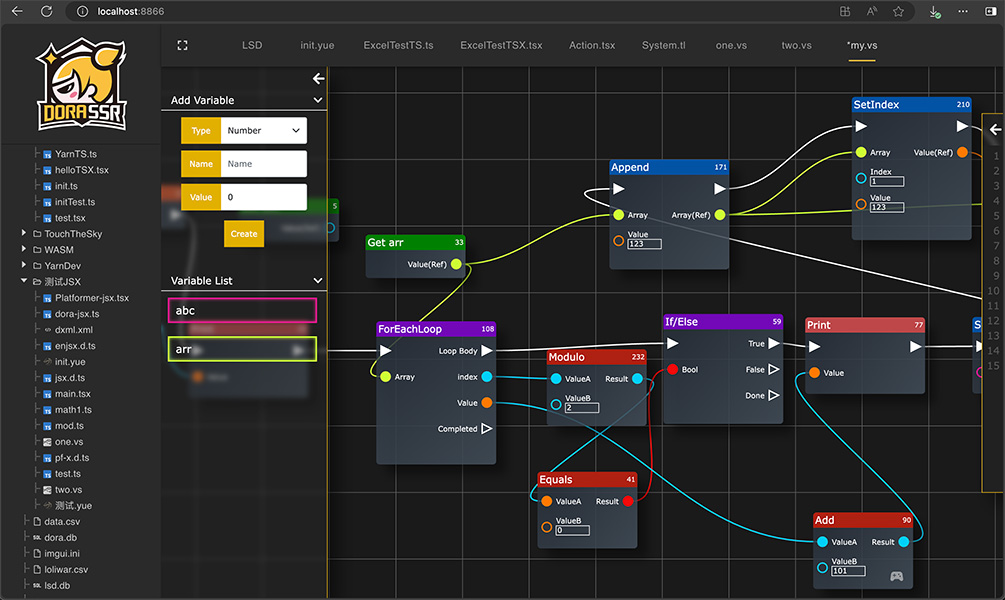1005x600 pixels.
Task: Click the browser refresh icon
Action: pos(46,11)
